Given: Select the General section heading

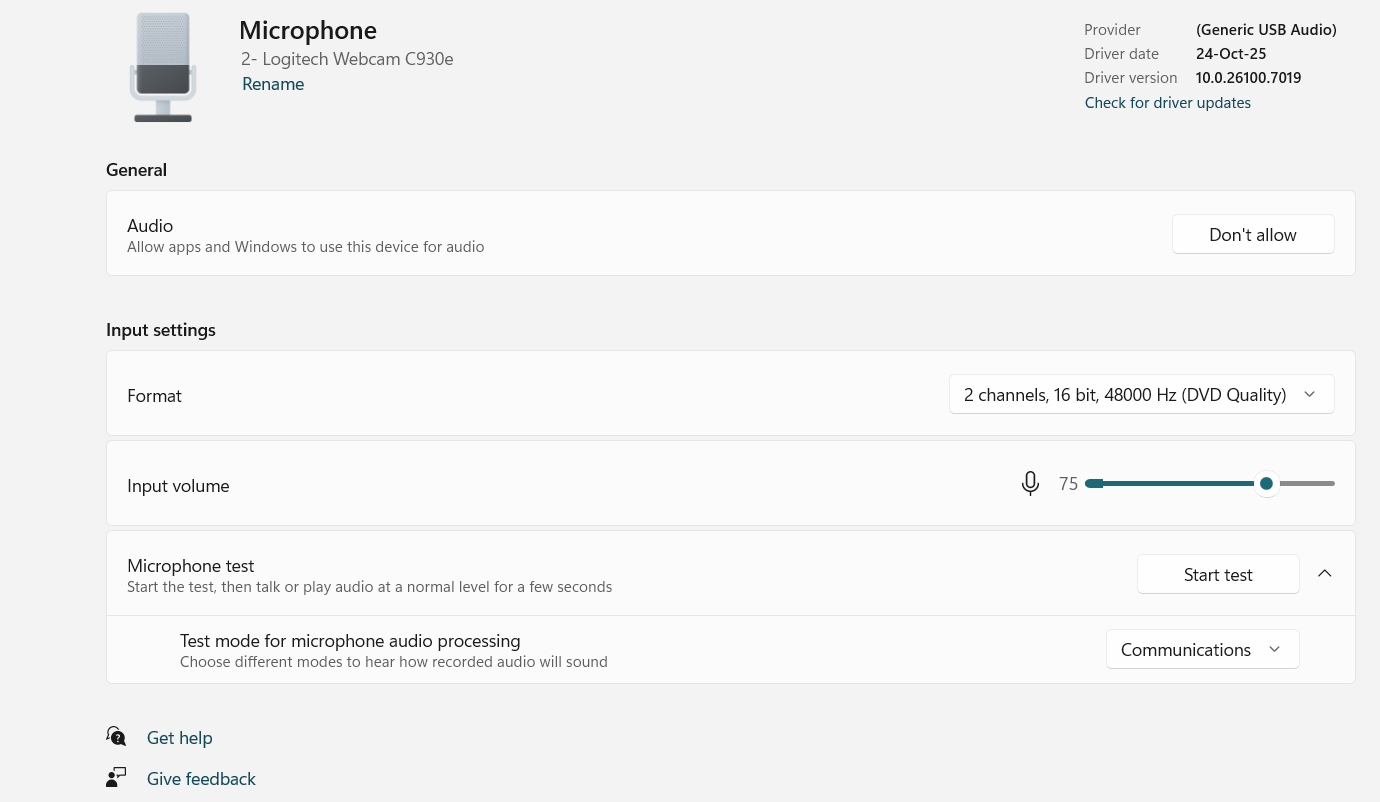Looking at the screenshot, I should click(136, 169).
